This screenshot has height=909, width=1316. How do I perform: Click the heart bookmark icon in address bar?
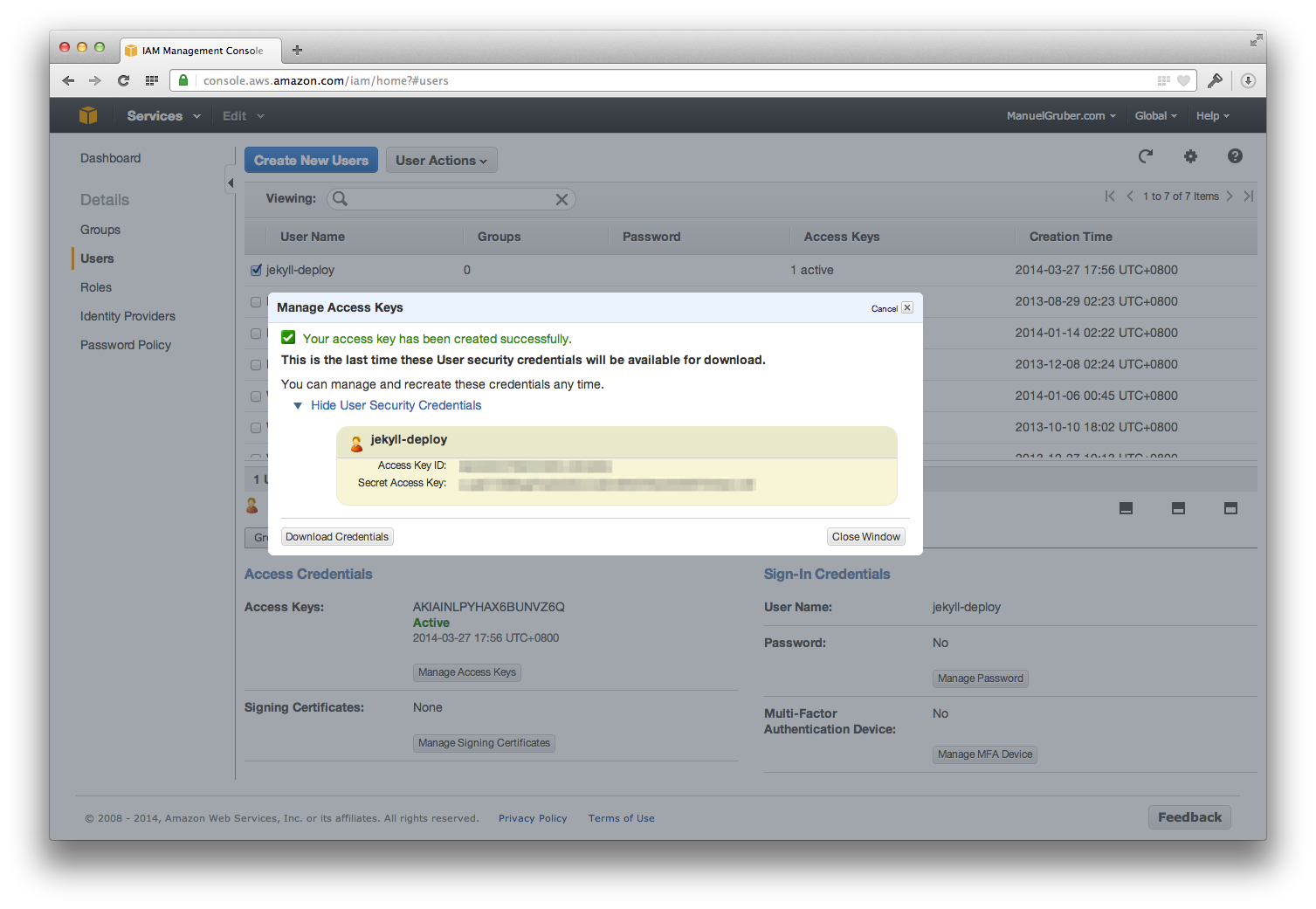point(1184,80)
